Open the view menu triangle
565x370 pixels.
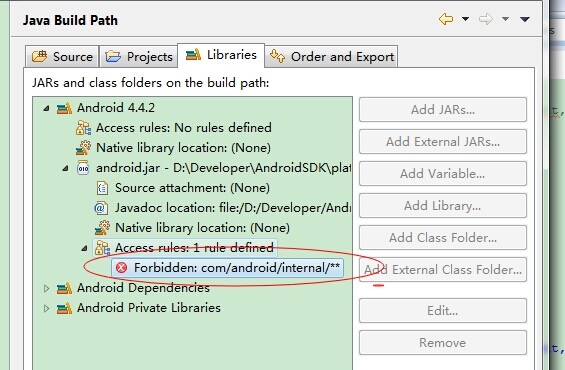pos(525,19)
